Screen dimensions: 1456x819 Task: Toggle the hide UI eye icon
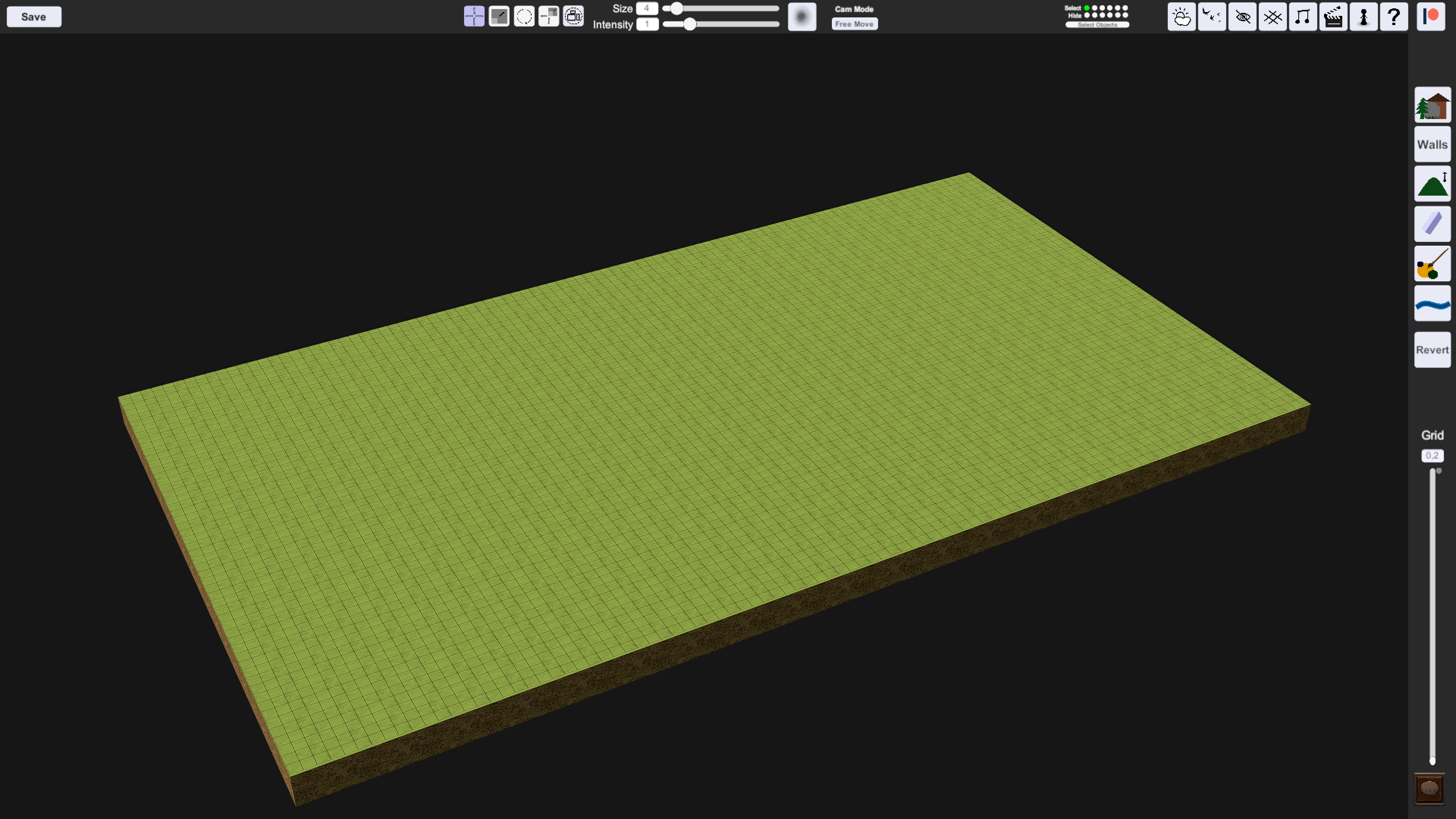tap(1243, 17)
